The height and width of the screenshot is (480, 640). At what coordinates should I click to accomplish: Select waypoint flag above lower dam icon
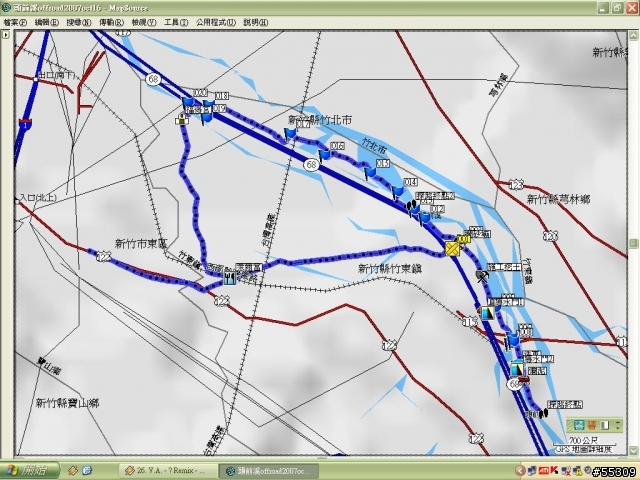[x=512, y=340]
